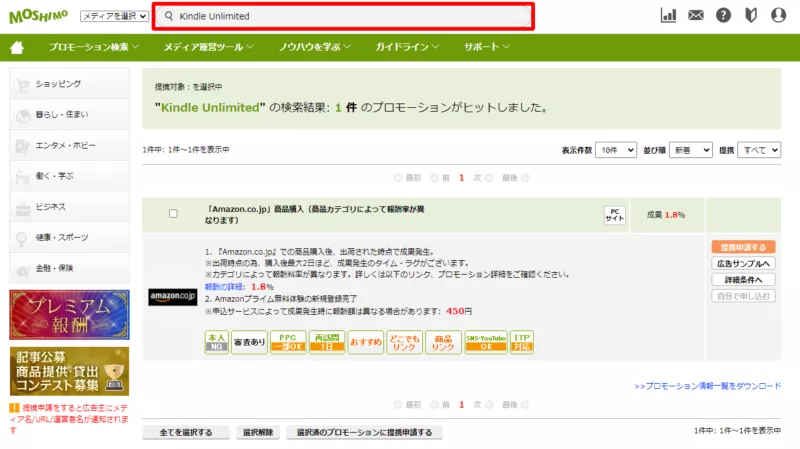Click the PPC一部OK badge

pos(288,342)
